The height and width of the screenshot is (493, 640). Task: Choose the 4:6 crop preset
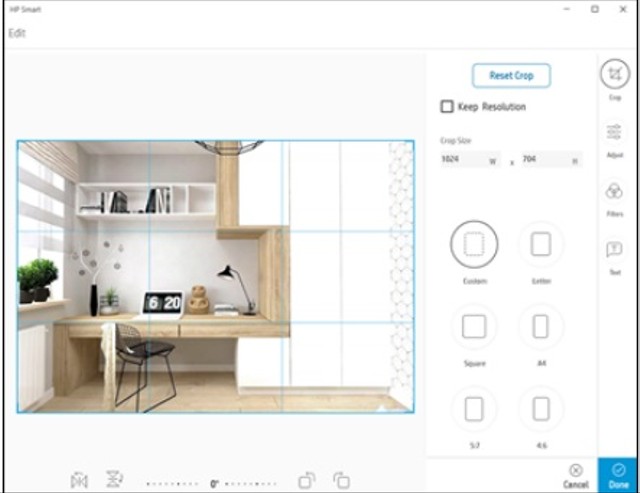coord(541,409)
